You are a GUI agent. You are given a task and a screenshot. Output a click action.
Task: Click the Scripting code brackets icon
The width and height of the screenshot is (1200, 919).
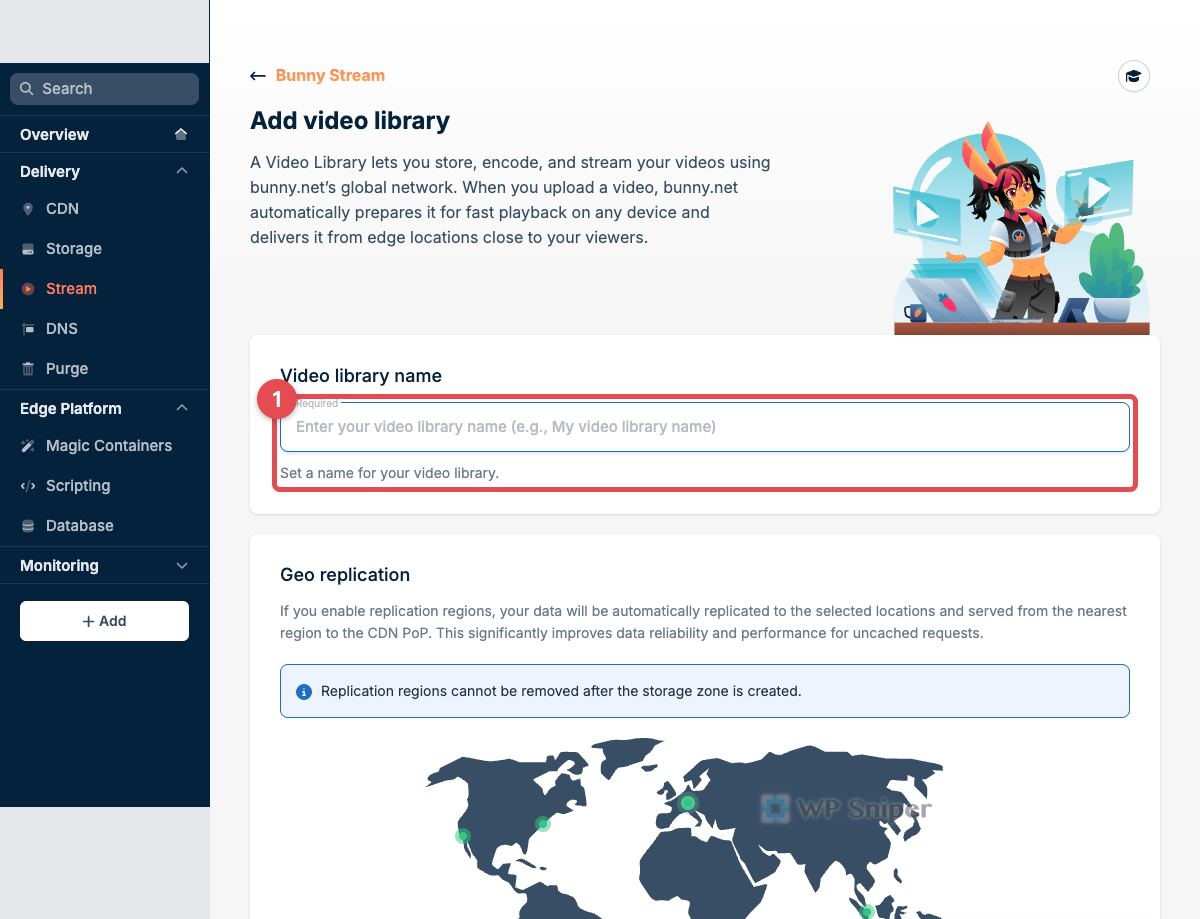[x=28, y=486]
